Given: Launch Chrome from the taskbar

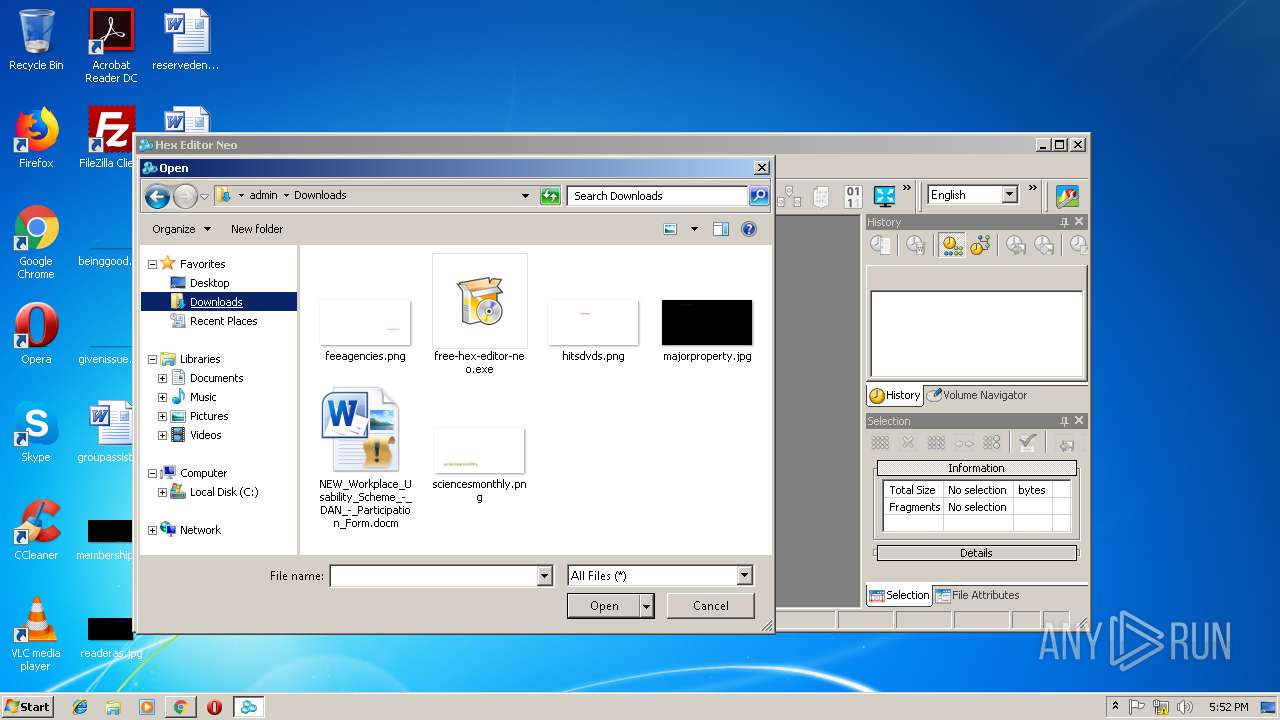Looking at the screenshot, I should click(x=180, y=707).
